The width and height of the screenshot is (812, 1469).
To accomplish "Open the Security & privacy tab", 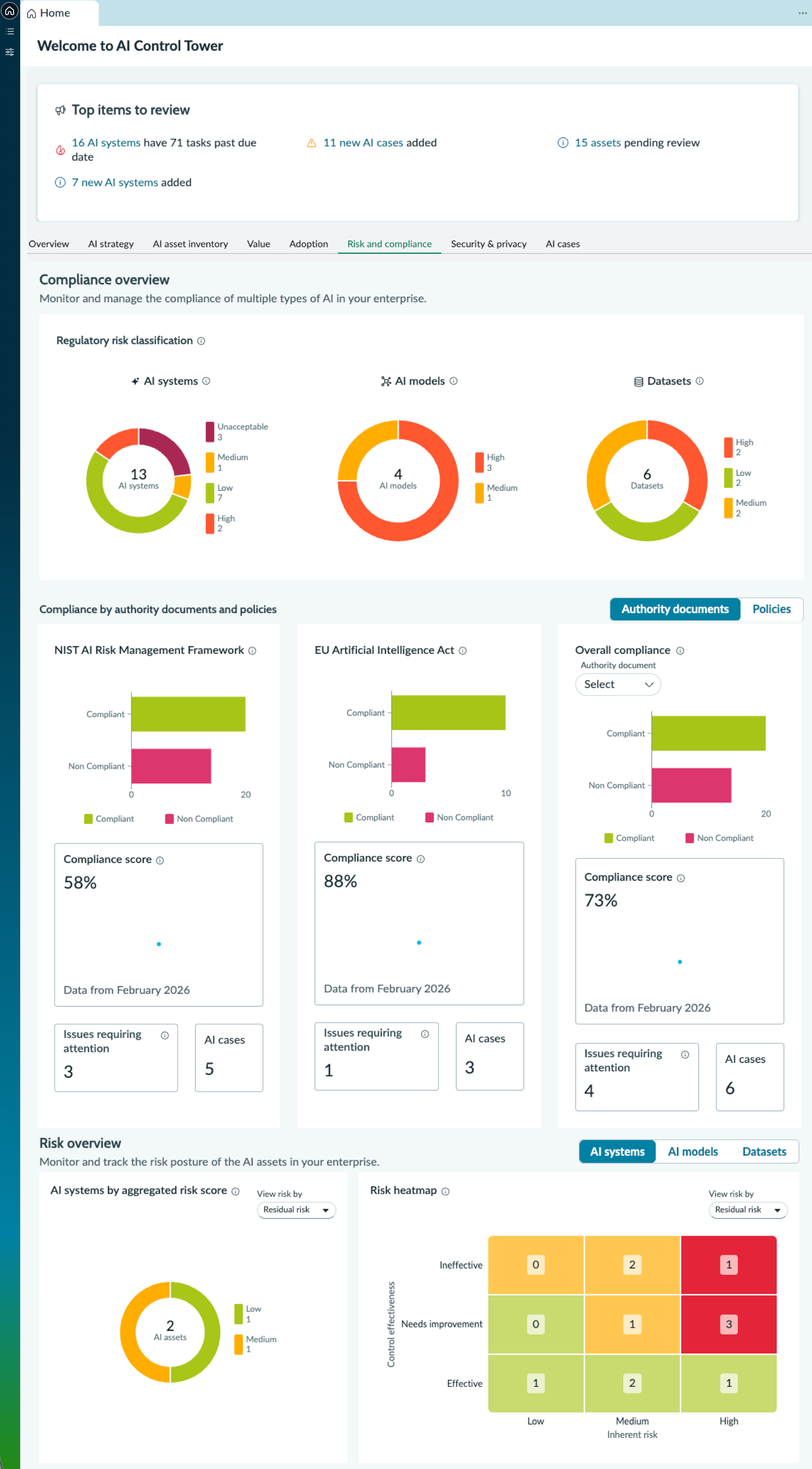I will 489,243.
